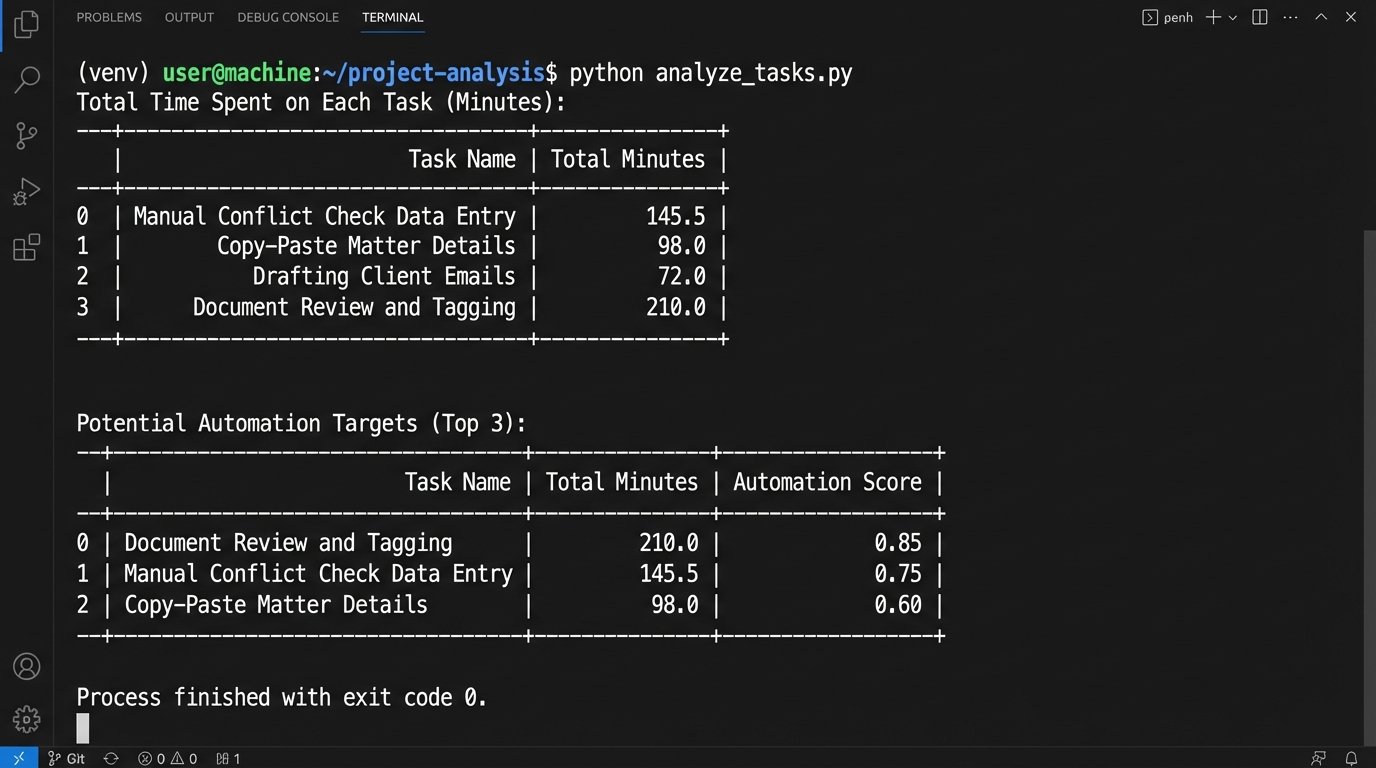
Task: Click the Git branch status item
Action: point(67,759)
